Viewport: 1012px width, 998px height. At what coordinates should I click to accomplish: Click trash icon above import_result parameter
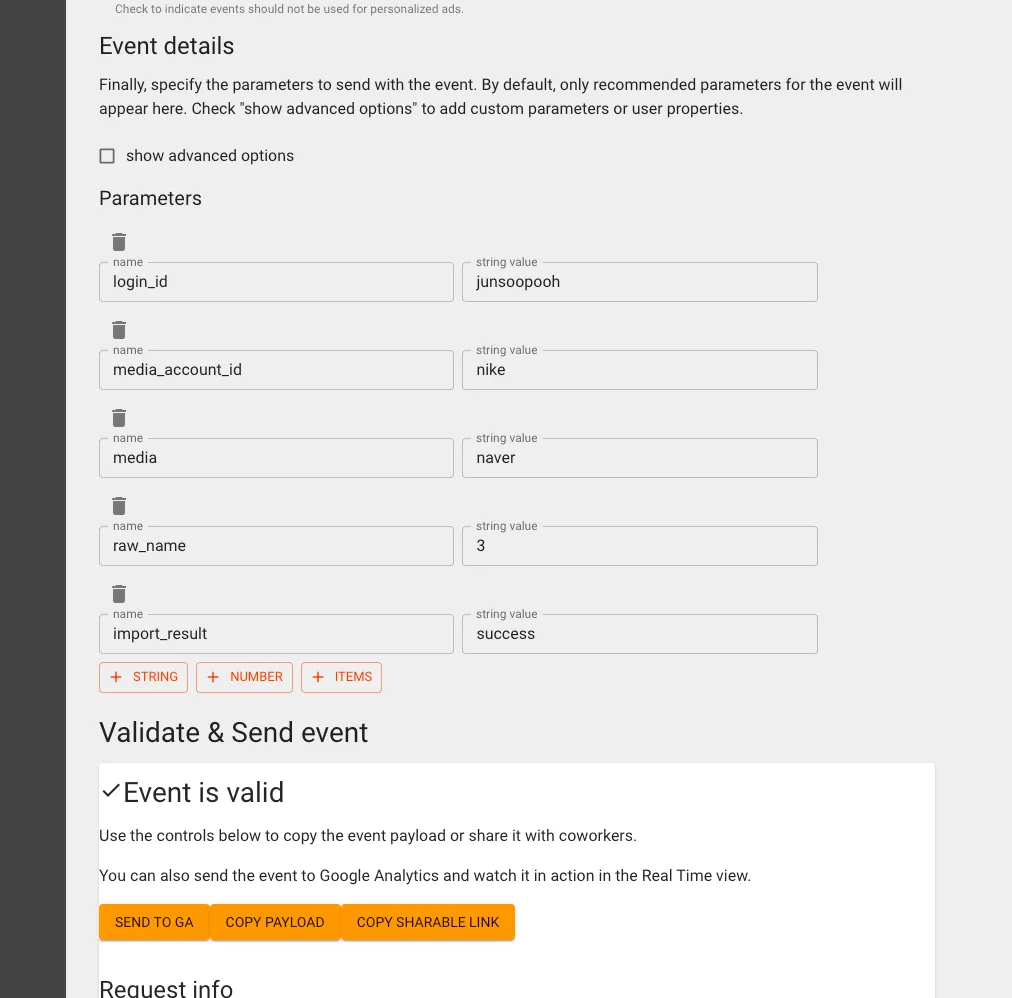click(x=119, y=594)
